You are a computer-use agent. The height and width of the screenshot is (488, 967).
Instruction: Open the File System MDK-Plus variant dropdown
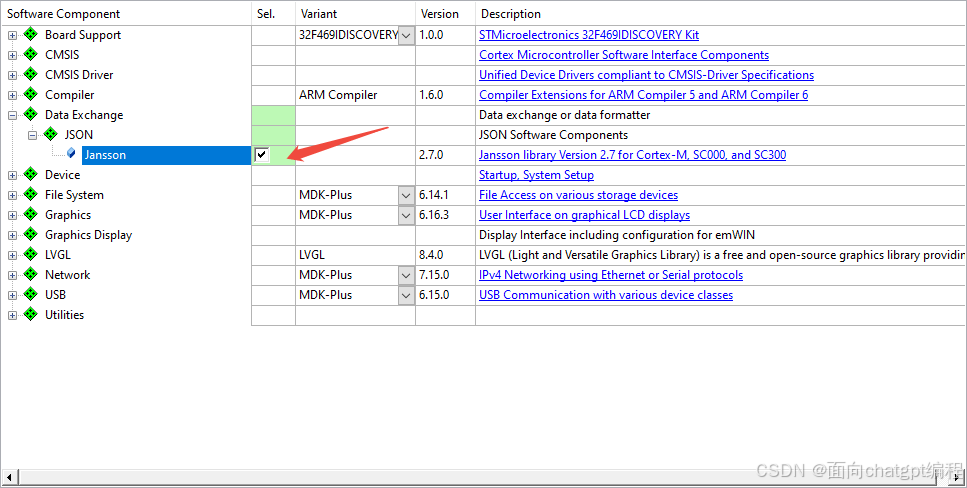pyautogui.click(x=406, y=195)
